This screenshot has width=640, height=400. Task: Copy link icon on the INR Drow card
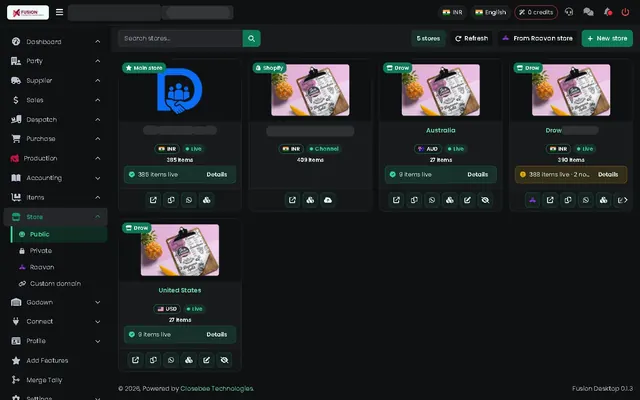(x=568, y=200)
